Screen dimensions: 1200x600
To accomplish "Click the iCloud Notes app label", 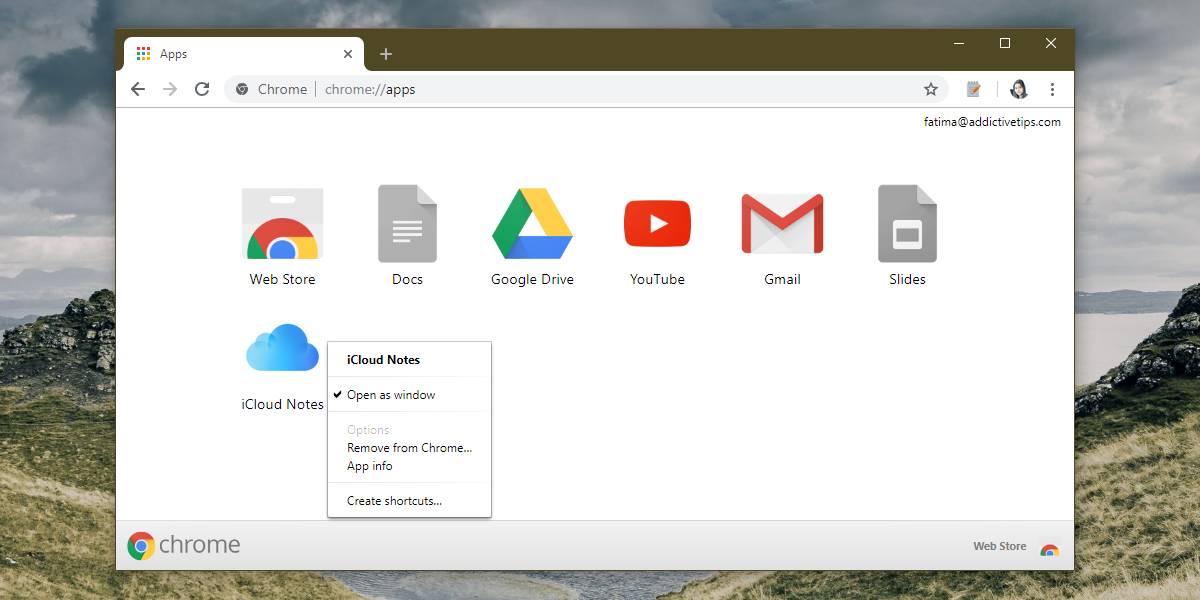I will tap(282, 404).
